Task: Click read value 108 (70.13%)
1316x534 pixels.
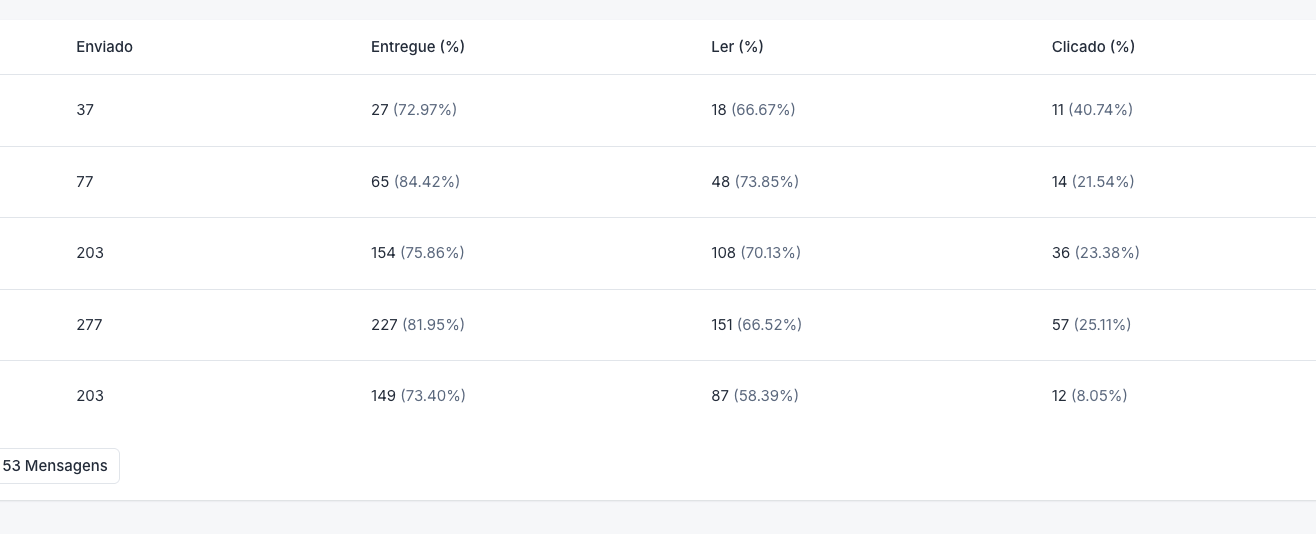Action: [x=756, y=253]
